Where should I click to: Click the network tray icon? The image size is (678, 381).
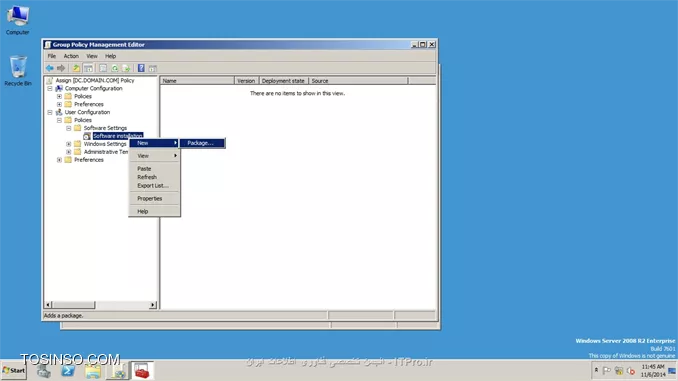619,371
